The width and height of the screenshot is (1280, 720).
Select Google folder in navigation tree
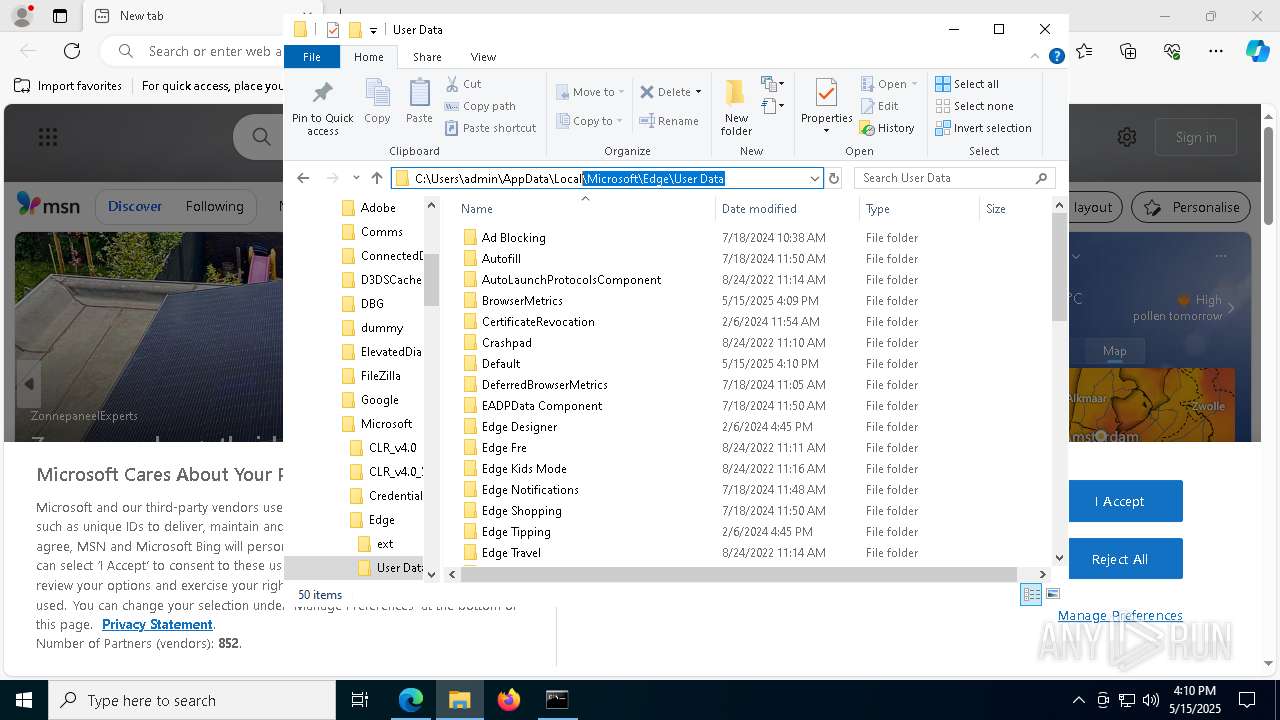pos(379,400)
